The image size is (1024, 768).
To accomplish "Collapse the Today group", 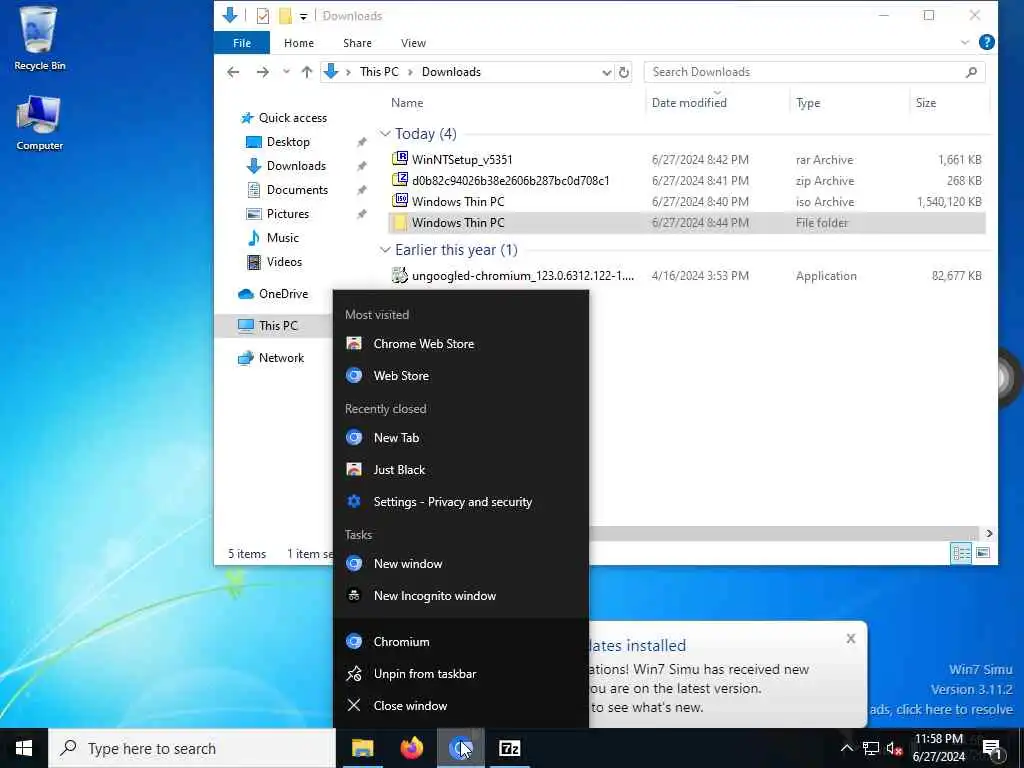I will [x=385, y=134].
